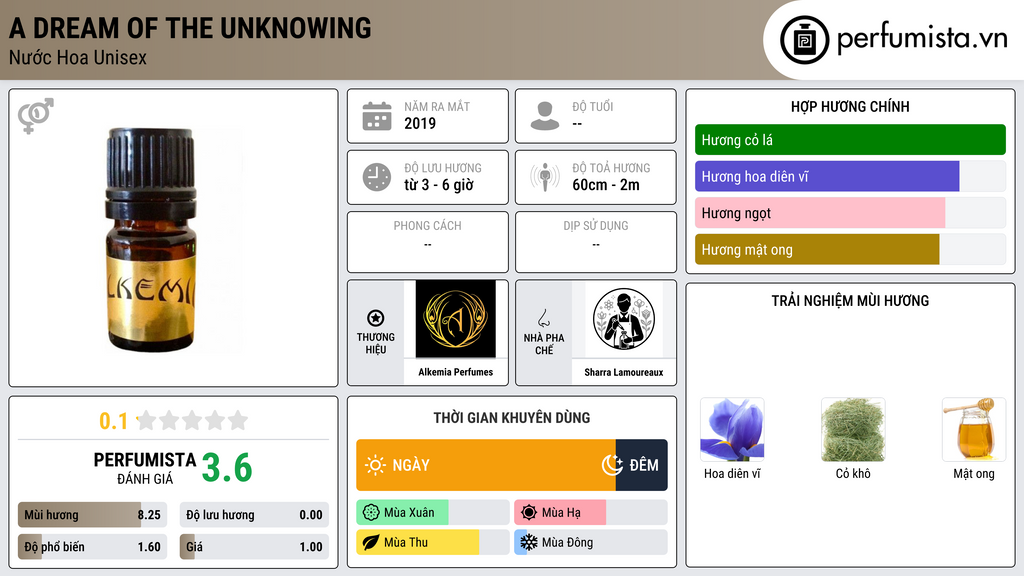Click the unisex gender symbol icon
The width and height of the screenshot is (1024, 576).
[35, 116]
